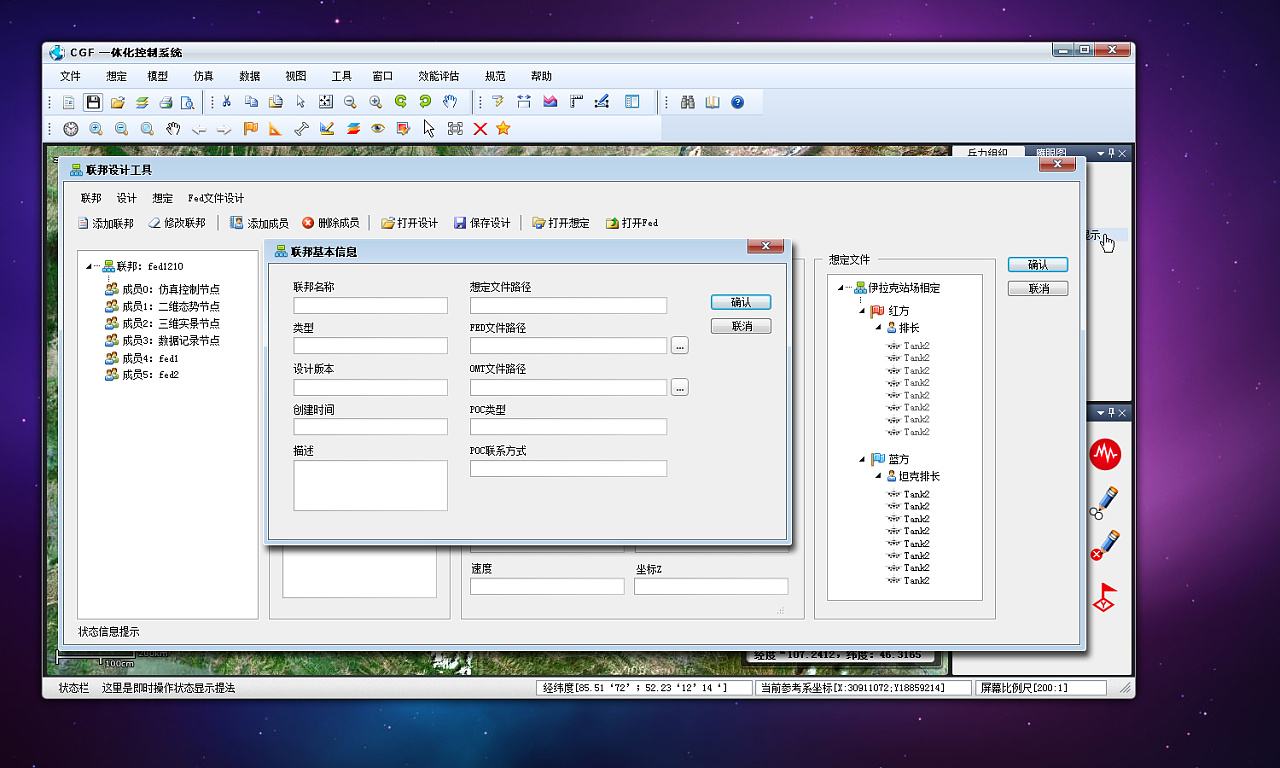Click the POC联系方式 input field
Image resolution: width=1280 pixels, height=768 pixels.
tap(568, 468)
